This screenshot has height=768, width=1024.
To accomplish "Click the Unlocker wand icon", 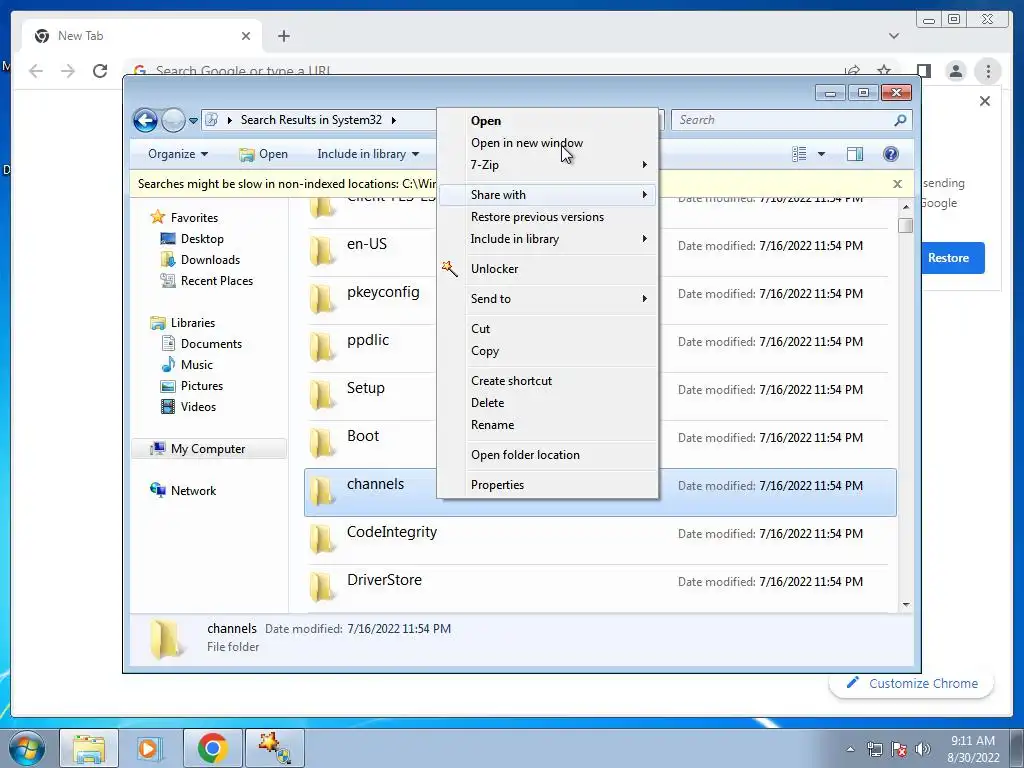I will [449, 268].
